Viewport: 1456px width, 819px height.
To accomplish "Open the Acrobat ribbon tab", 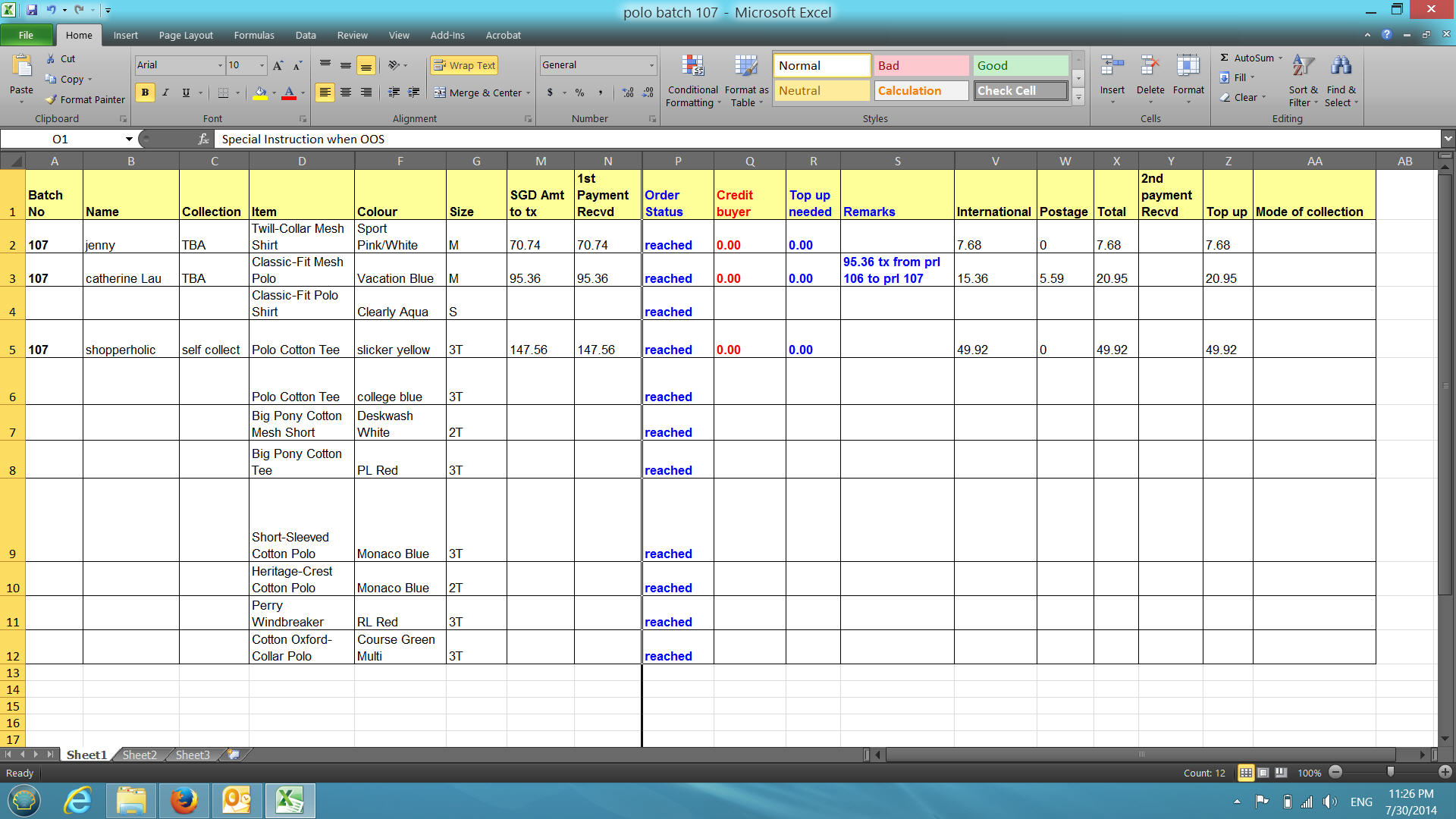I will tap(503, 35).
